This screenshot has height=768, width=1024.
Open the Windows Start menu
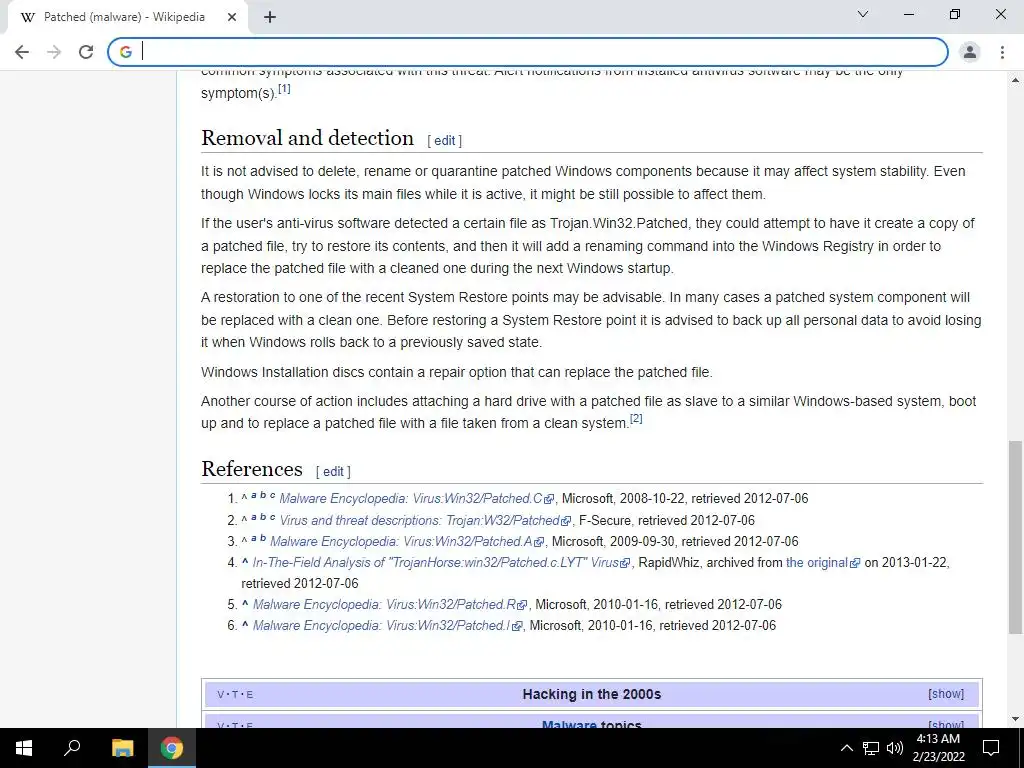24,748
